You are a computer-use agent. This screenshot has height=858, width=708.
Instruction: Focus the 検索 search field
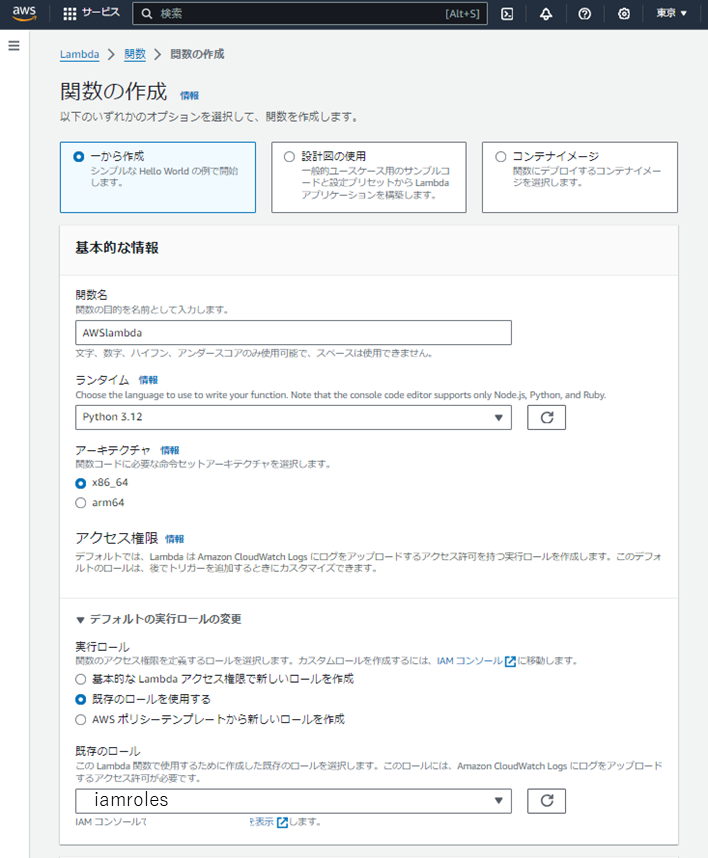coord(310,14)
